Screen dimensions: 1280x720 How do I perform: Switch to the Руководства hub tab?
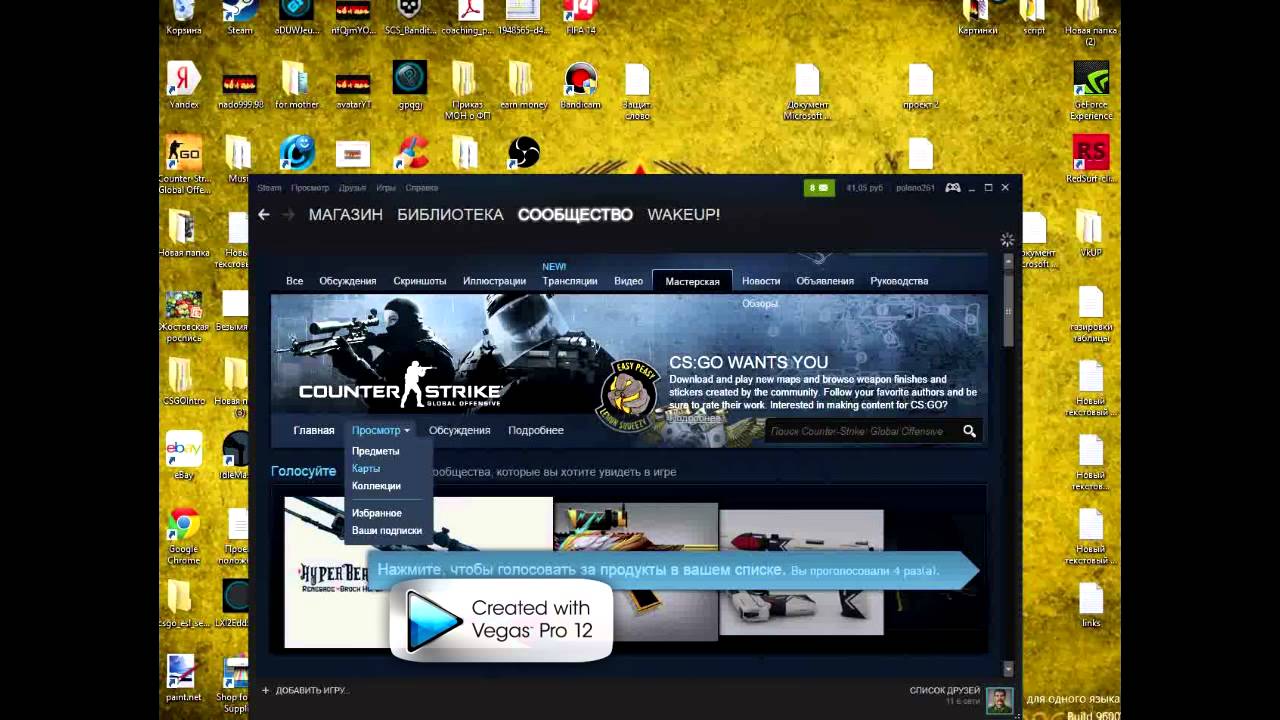[x=899, y=281]
